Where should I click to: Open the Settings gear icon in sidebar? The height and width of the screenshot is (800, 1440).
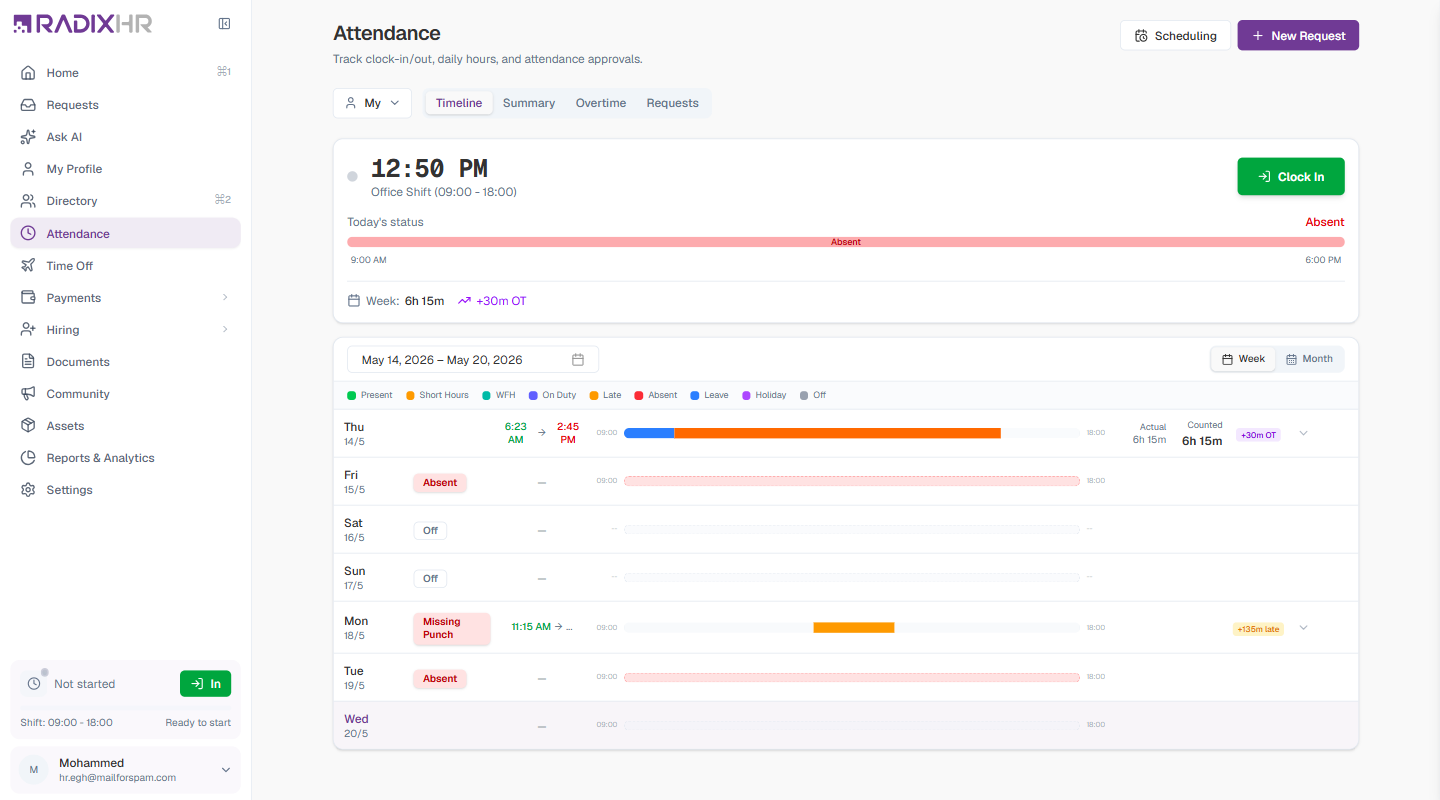[28, 490]
